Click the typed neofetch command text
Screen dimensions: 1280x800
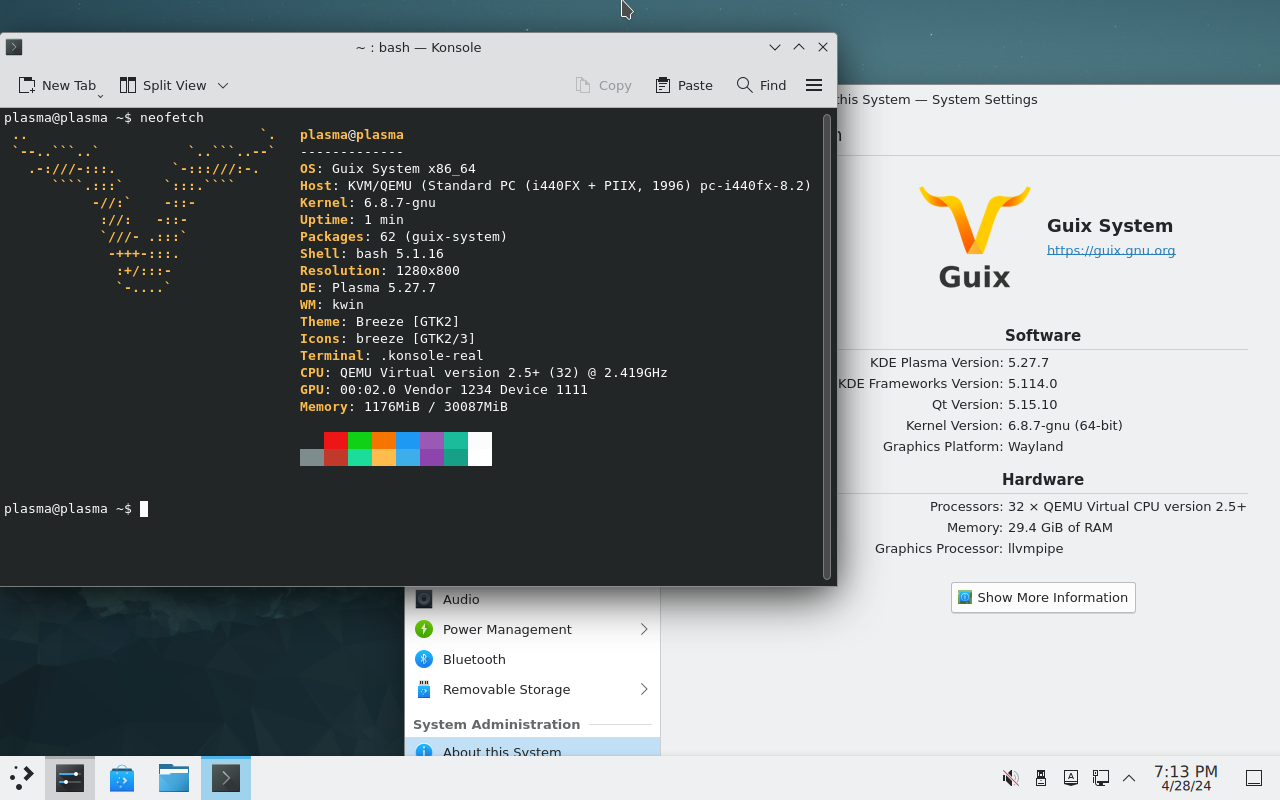[172, 118]
